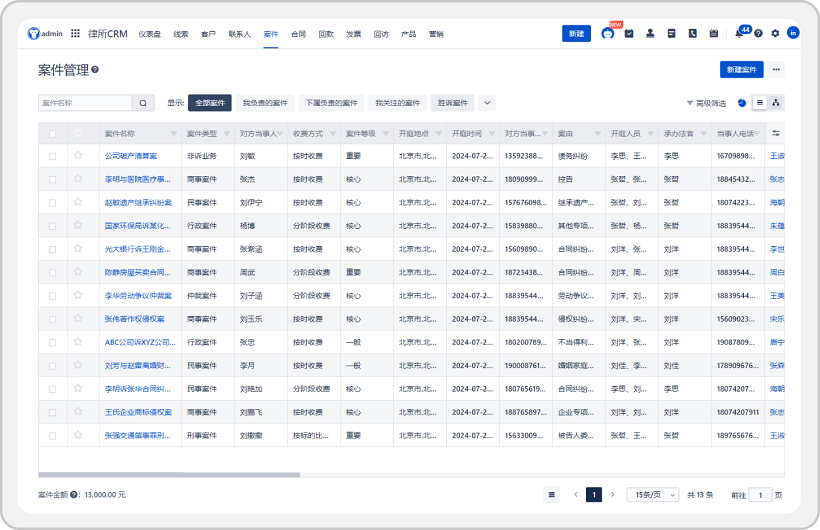The height and width of the screenshot is (530, 820).
Task: Go to the 仪表盘 menu
Action: [x=150, y=34]
